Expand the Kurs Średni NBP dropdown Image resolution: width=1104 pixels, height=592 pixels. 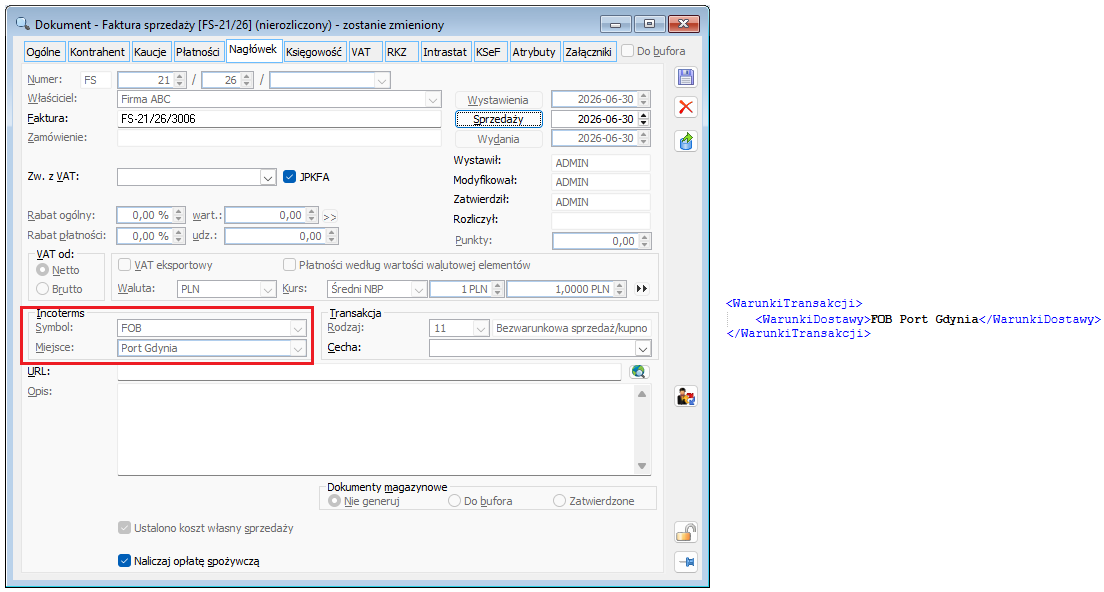pos(419,289)
